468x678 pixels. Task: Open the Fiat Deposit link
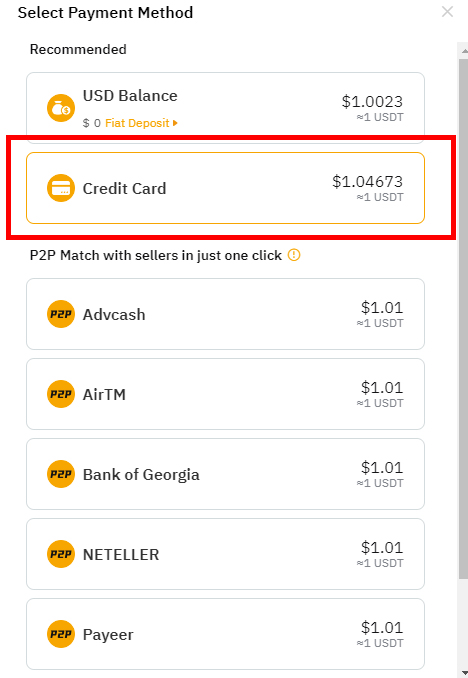click(x=137, y=123)
